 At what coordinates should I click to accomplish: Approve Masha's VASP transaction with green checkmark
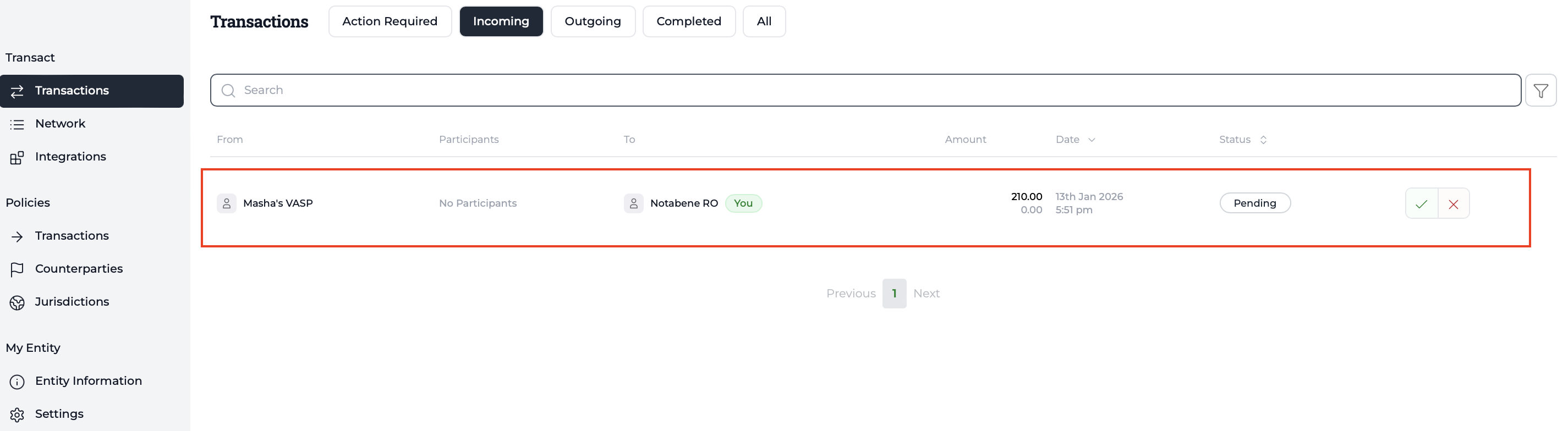(1421, 203)
